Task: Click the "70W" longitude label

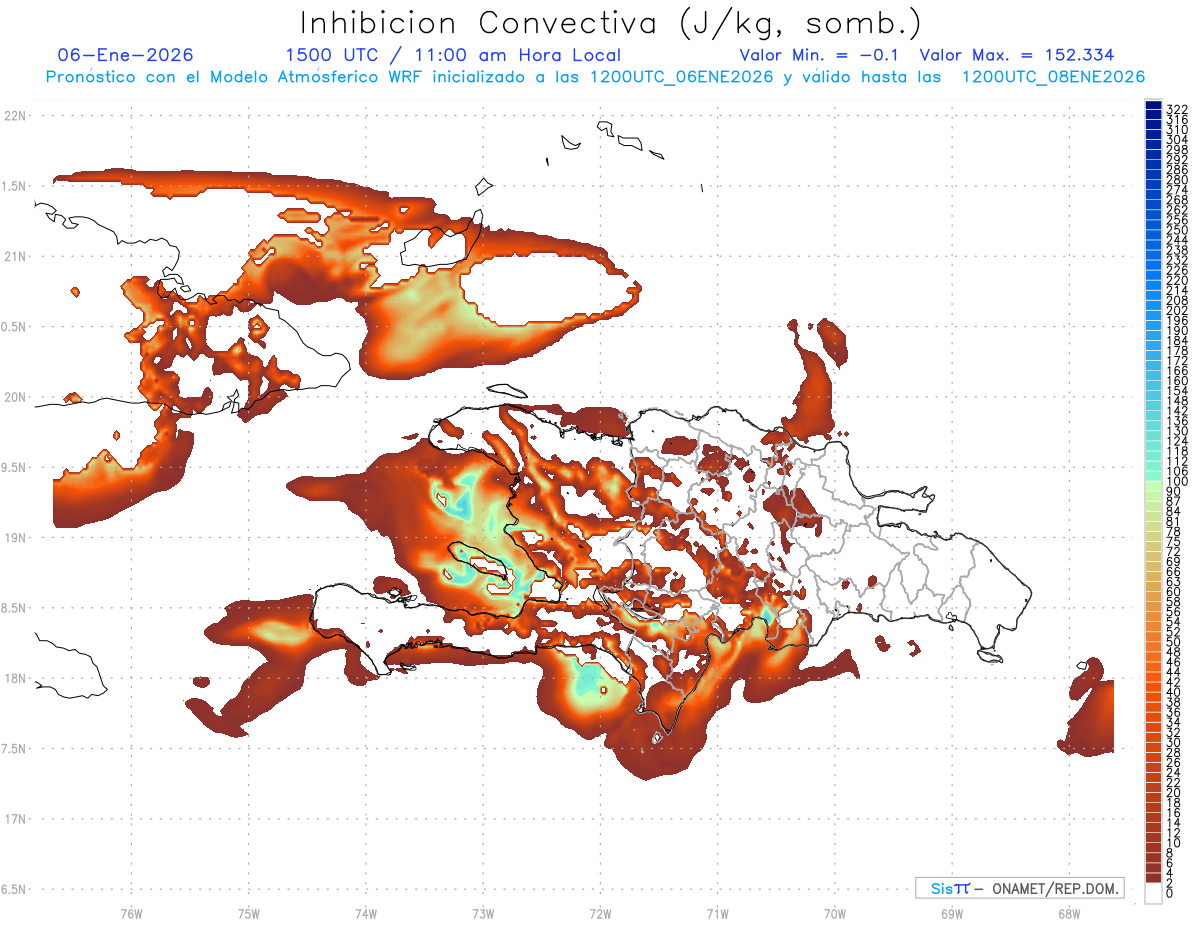Action: click(834, 913)
